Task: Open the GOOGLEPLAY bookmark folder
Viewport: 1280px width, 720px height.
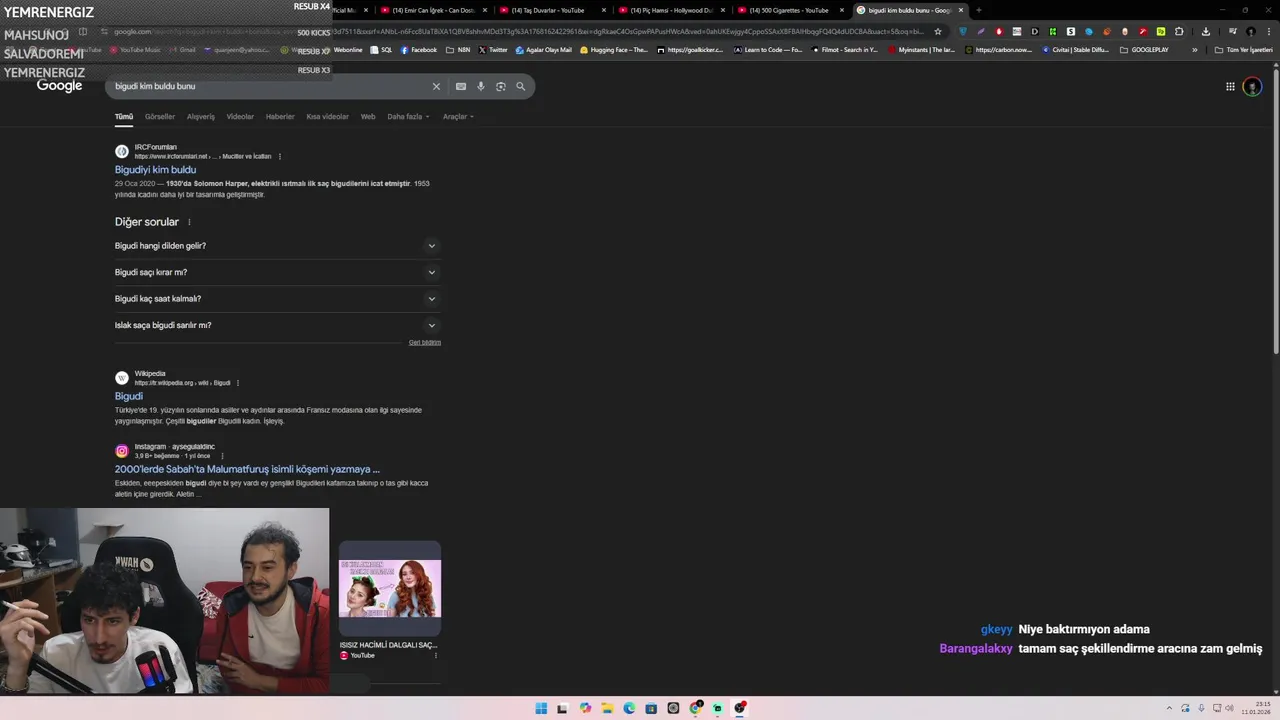Action: click(1144, 50)
